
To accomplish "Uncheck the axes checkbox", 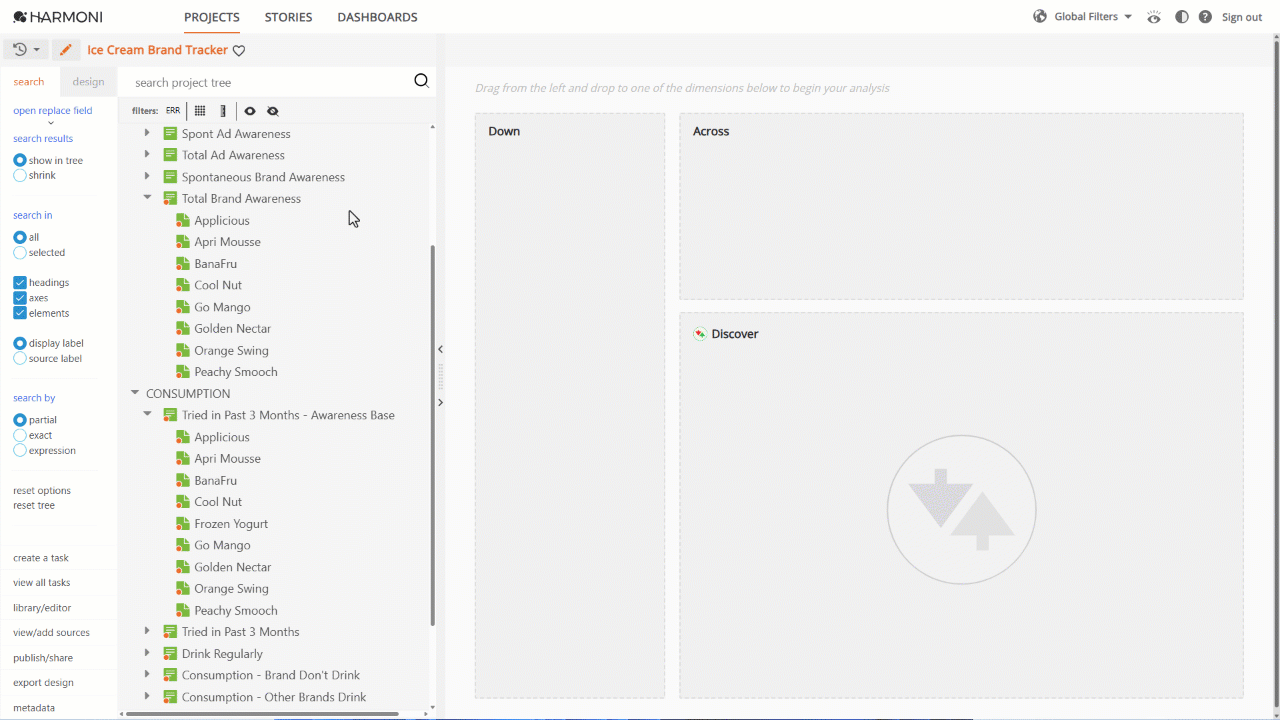I will tap(20, 297).
